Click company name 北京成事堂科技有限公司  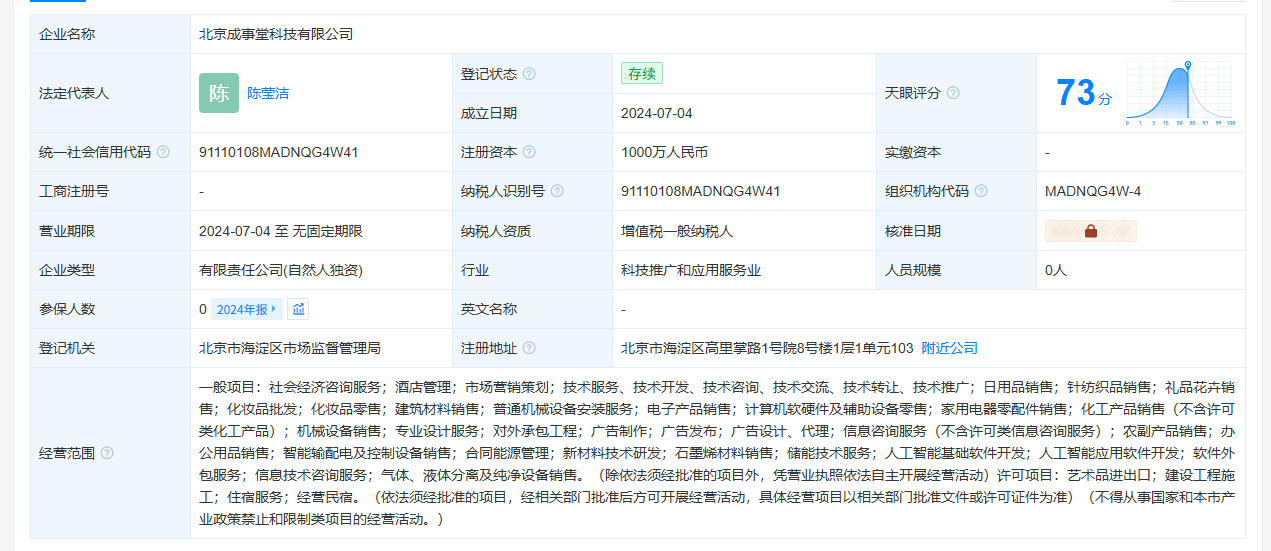coord(276,34)
